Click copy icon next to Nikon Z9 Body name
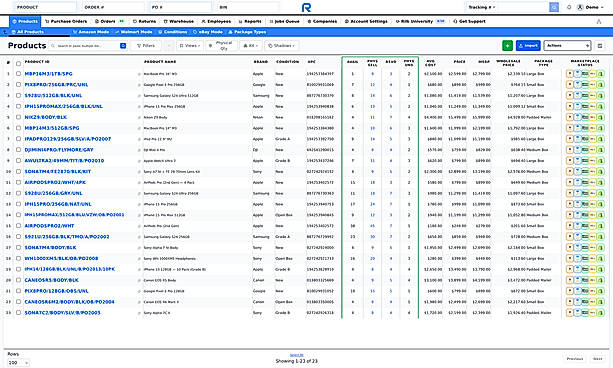 pyautogui.click(x=139, y=117)
